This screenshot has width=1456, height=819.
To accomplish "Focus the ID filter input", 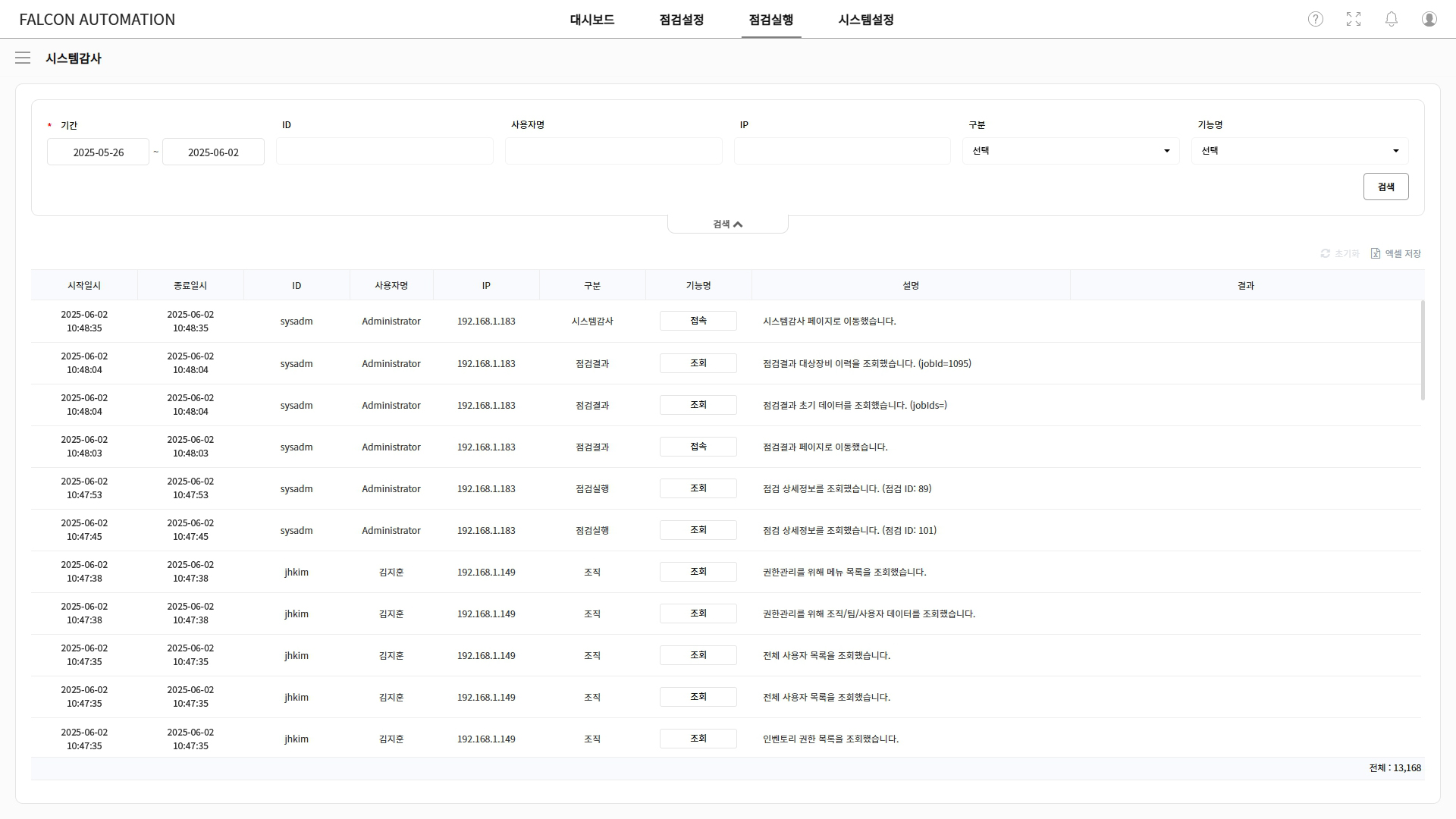I will coord(384,151).
